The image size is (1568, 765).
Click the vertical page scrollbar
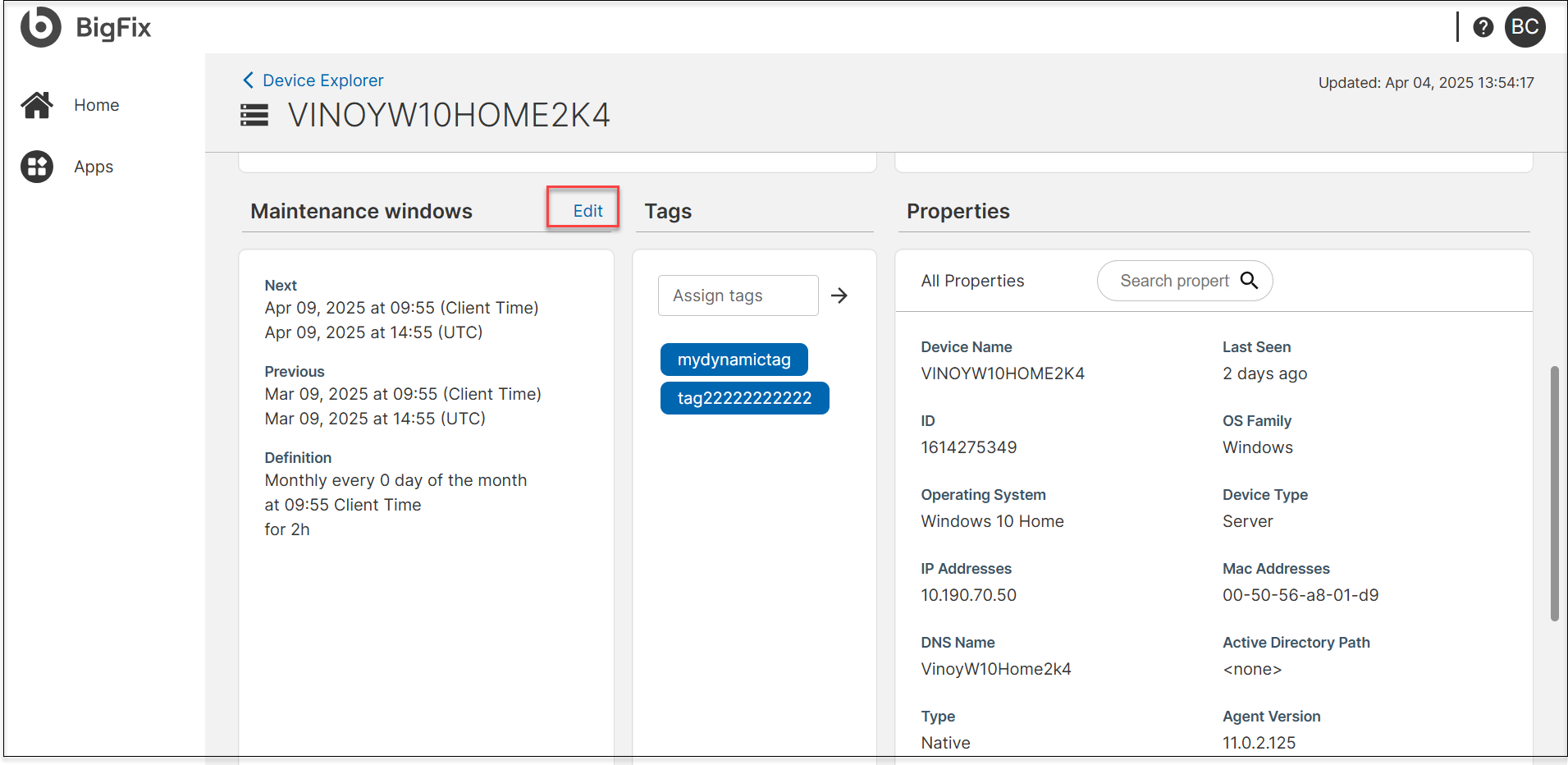1554,492
